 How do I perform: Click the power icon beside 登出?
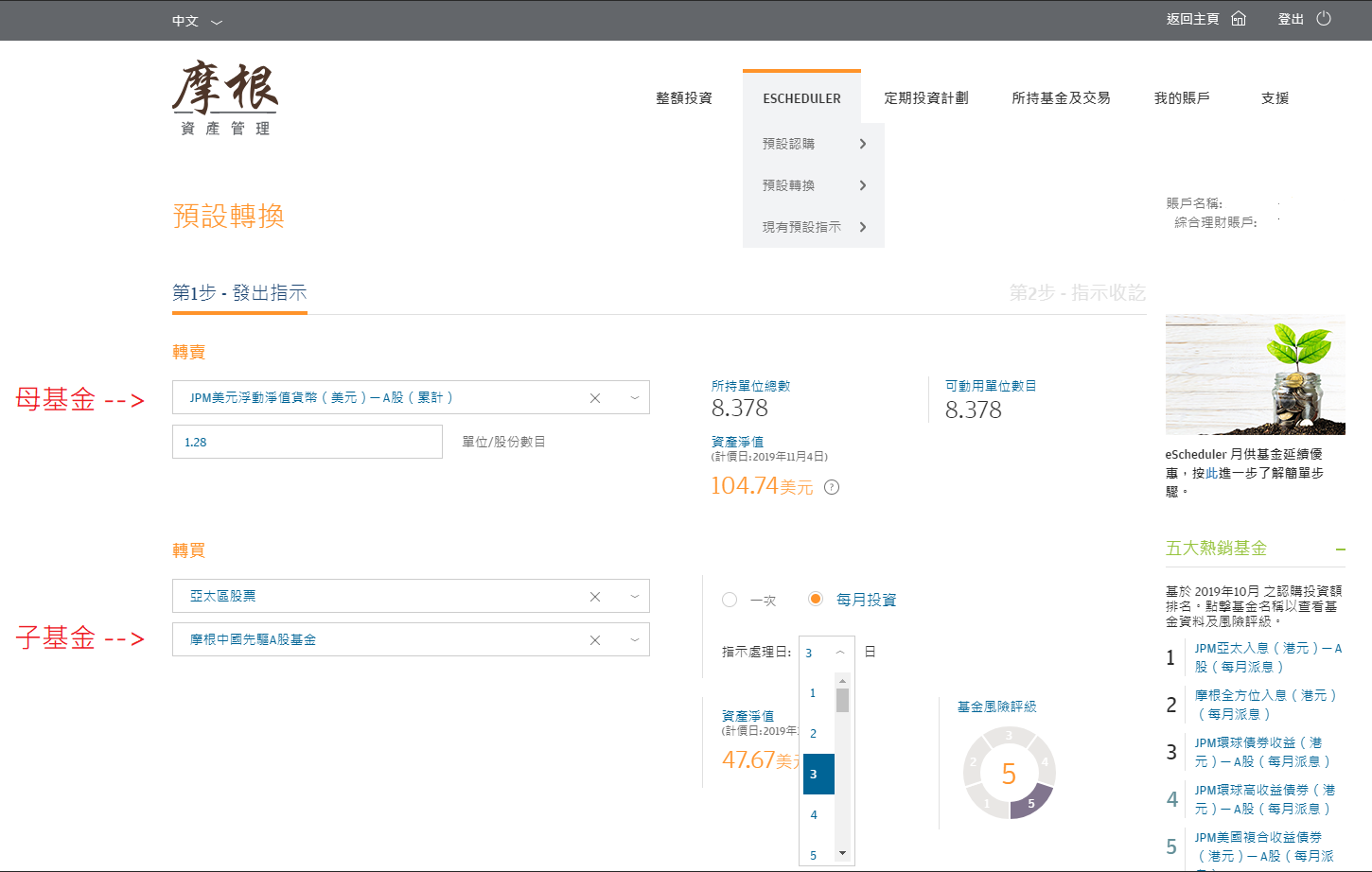pyautogui.click(x=1324, y=19)
